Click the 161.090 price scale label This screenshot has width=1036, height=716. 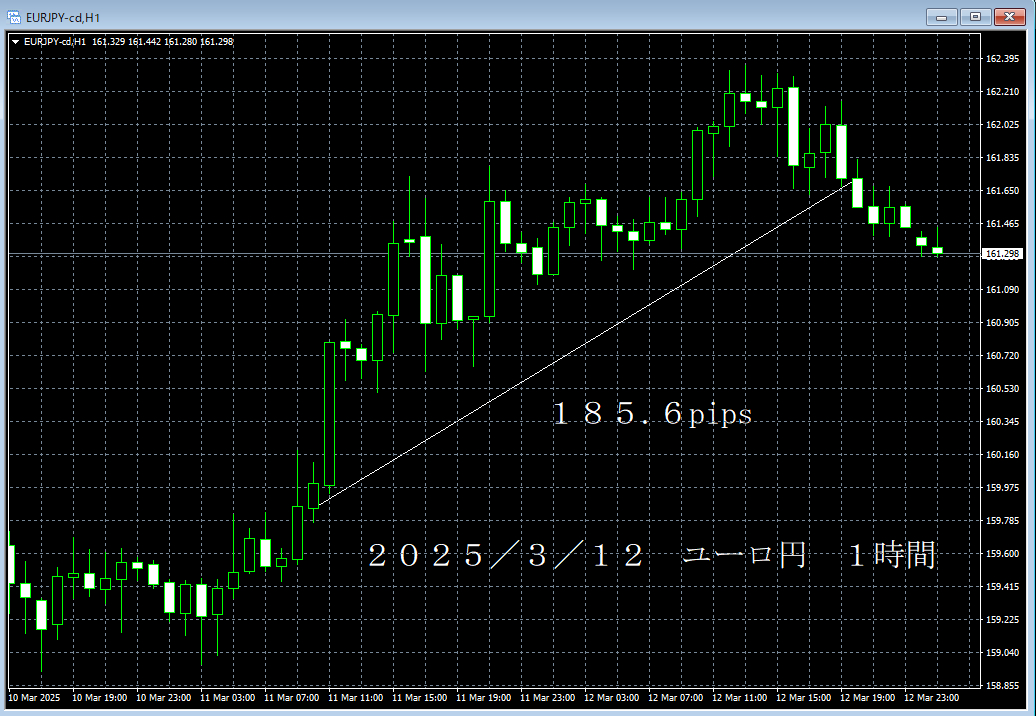1002,290
